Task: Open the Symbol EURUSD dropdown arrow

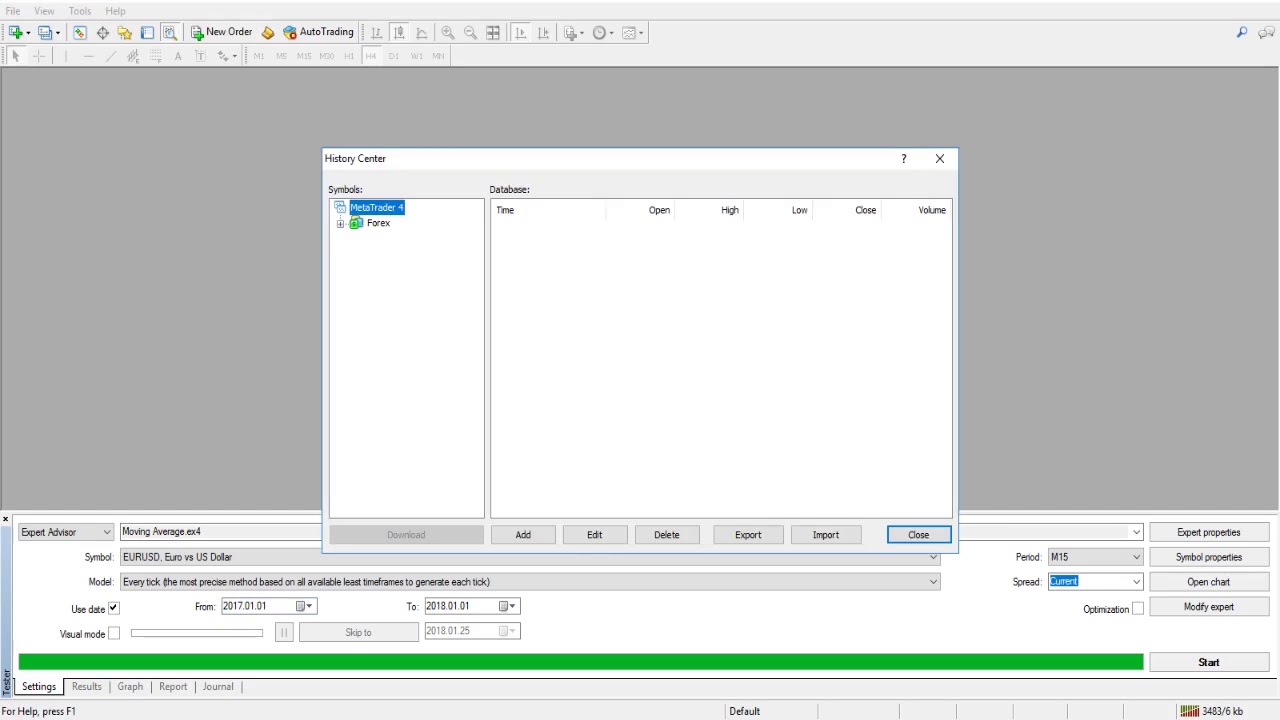Action: (934, 557)
